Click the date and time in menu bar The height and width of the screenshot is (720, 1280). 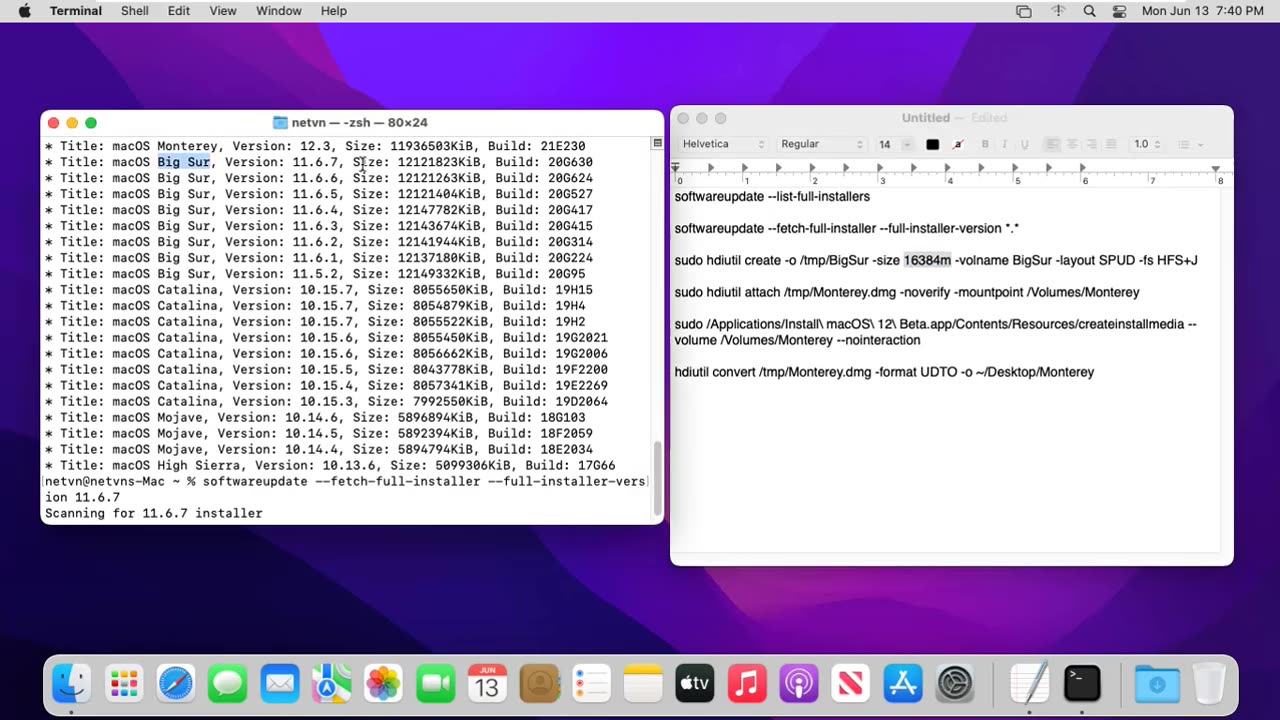coord(1203,11)
